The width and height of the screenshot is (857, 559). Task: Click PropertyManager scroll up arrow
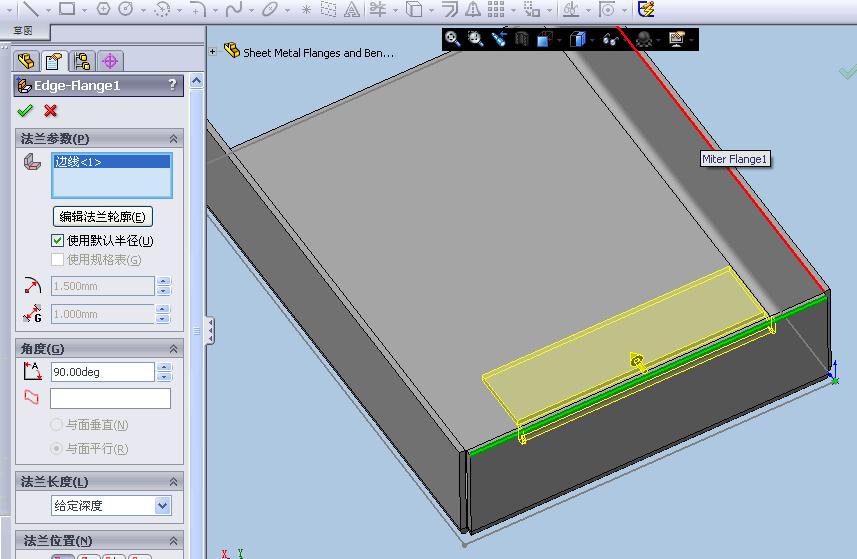pyautogui.click(x=197, y=81)
